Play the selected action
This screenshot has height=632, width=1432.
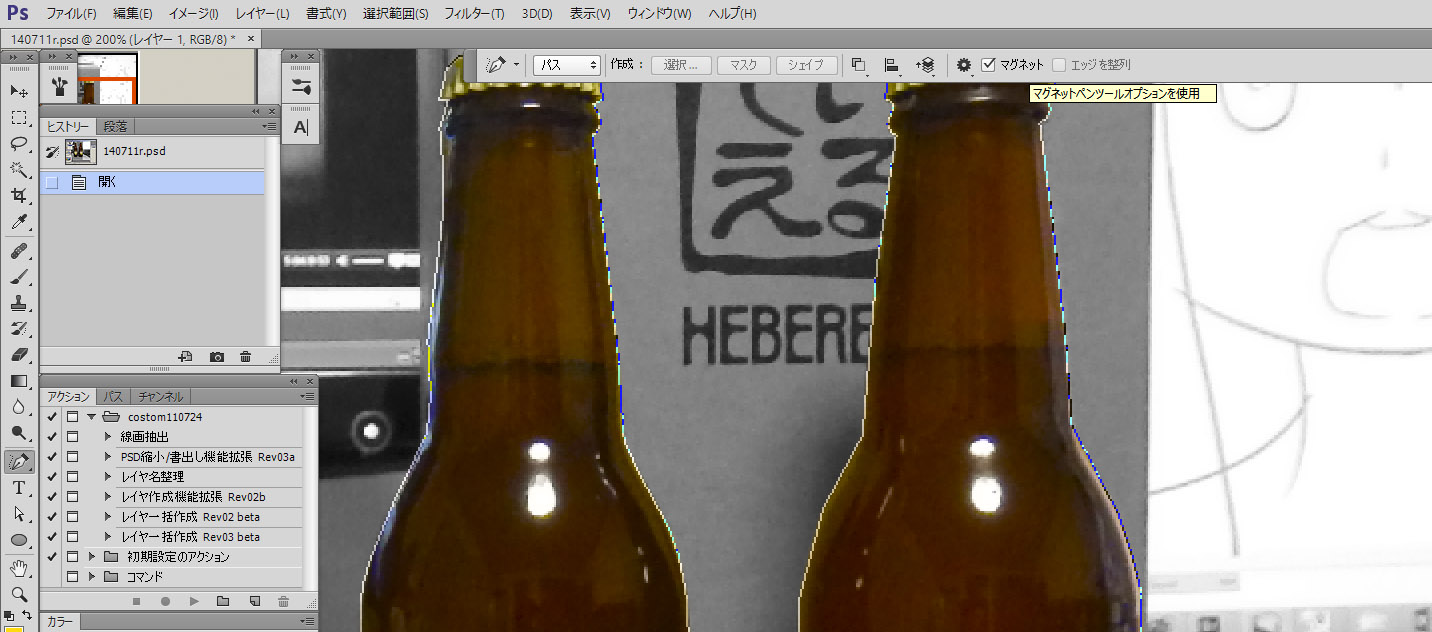[x=194, y=601]
